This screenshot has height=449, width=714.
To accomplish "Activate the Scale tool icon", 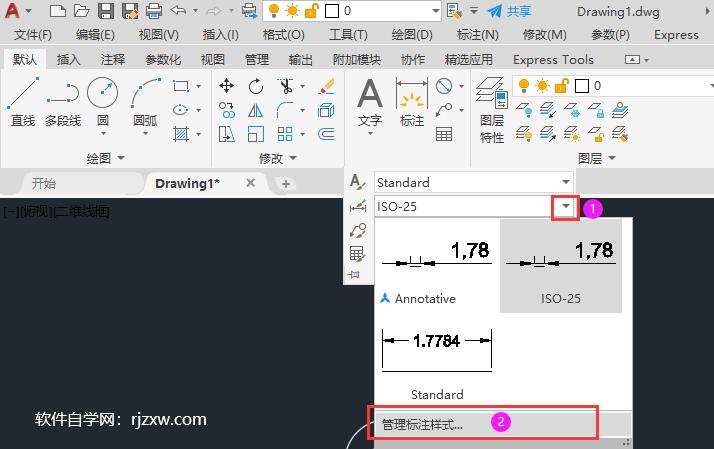I will [255, 134].
